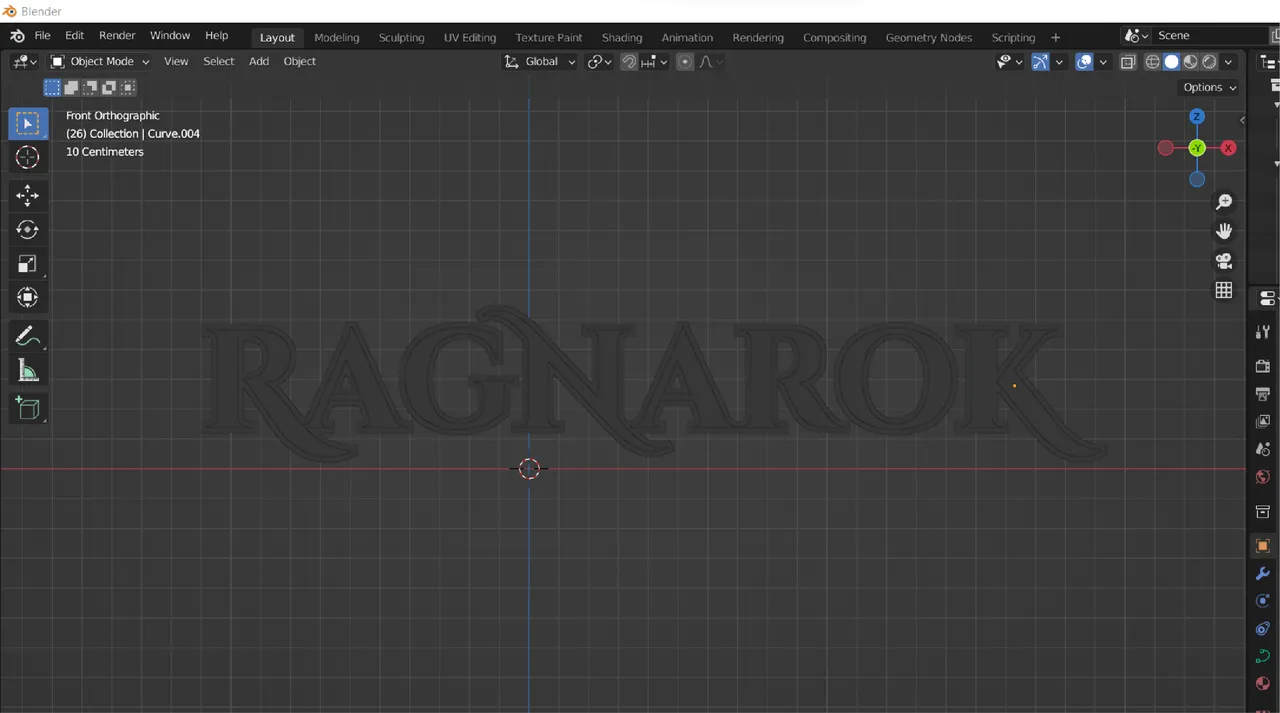Toggle viewport overlays
This screenshot has width=1280, height=713.
pyautogui.click(x=1085, y=62)
